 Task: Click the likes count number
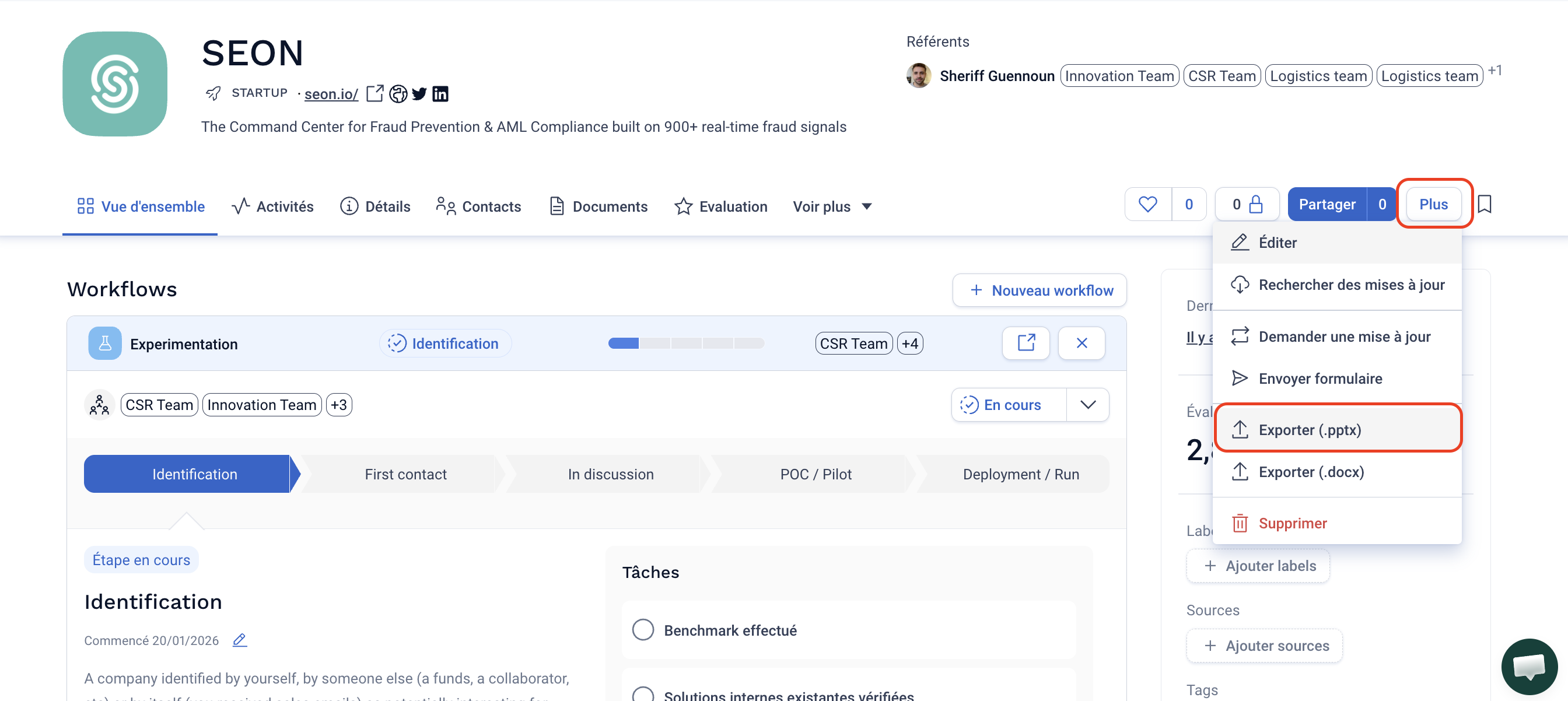(x=1189, y=205)
